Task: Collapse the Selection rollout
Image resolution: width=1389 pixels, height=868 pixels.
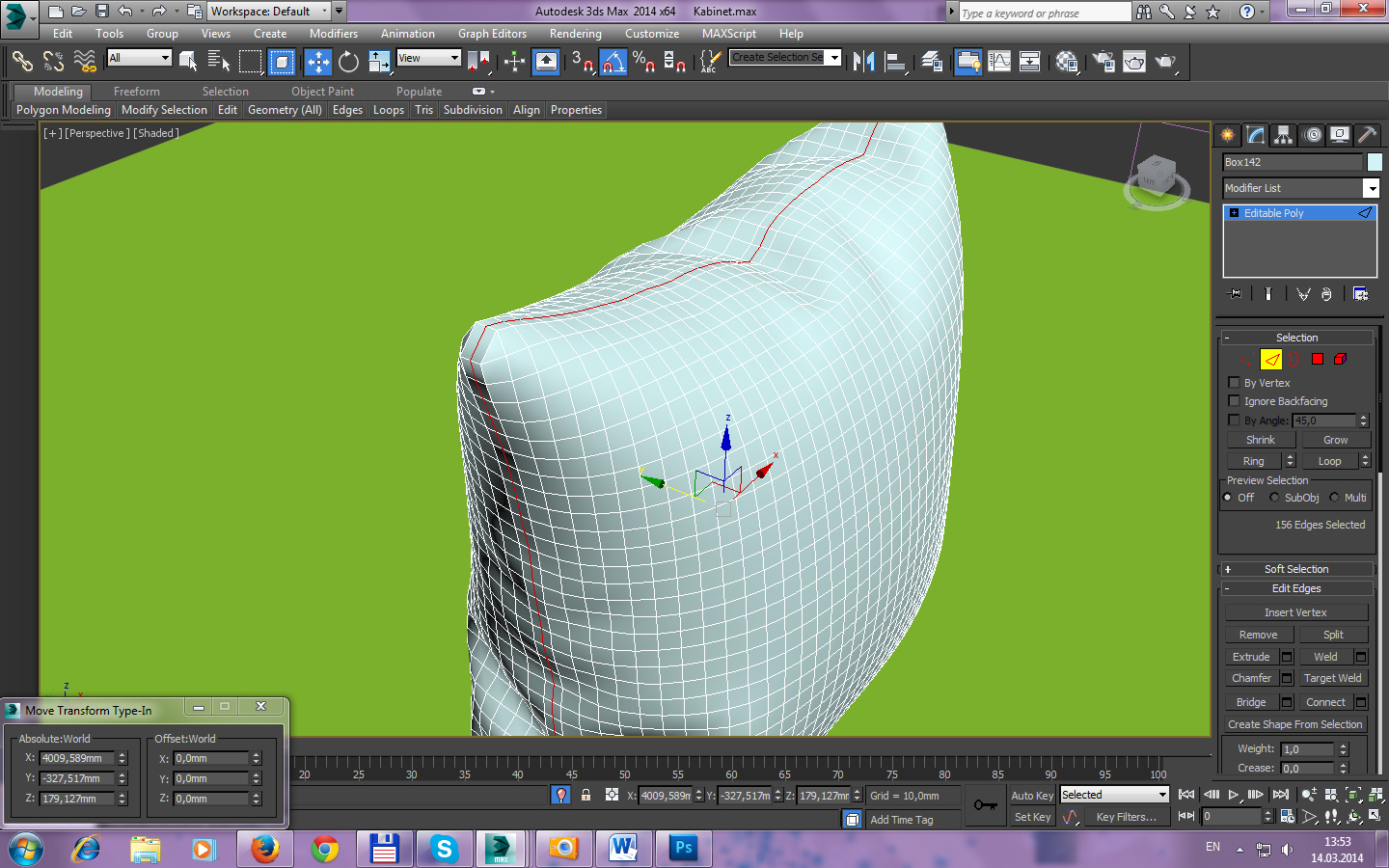Action: [1296, 338]
